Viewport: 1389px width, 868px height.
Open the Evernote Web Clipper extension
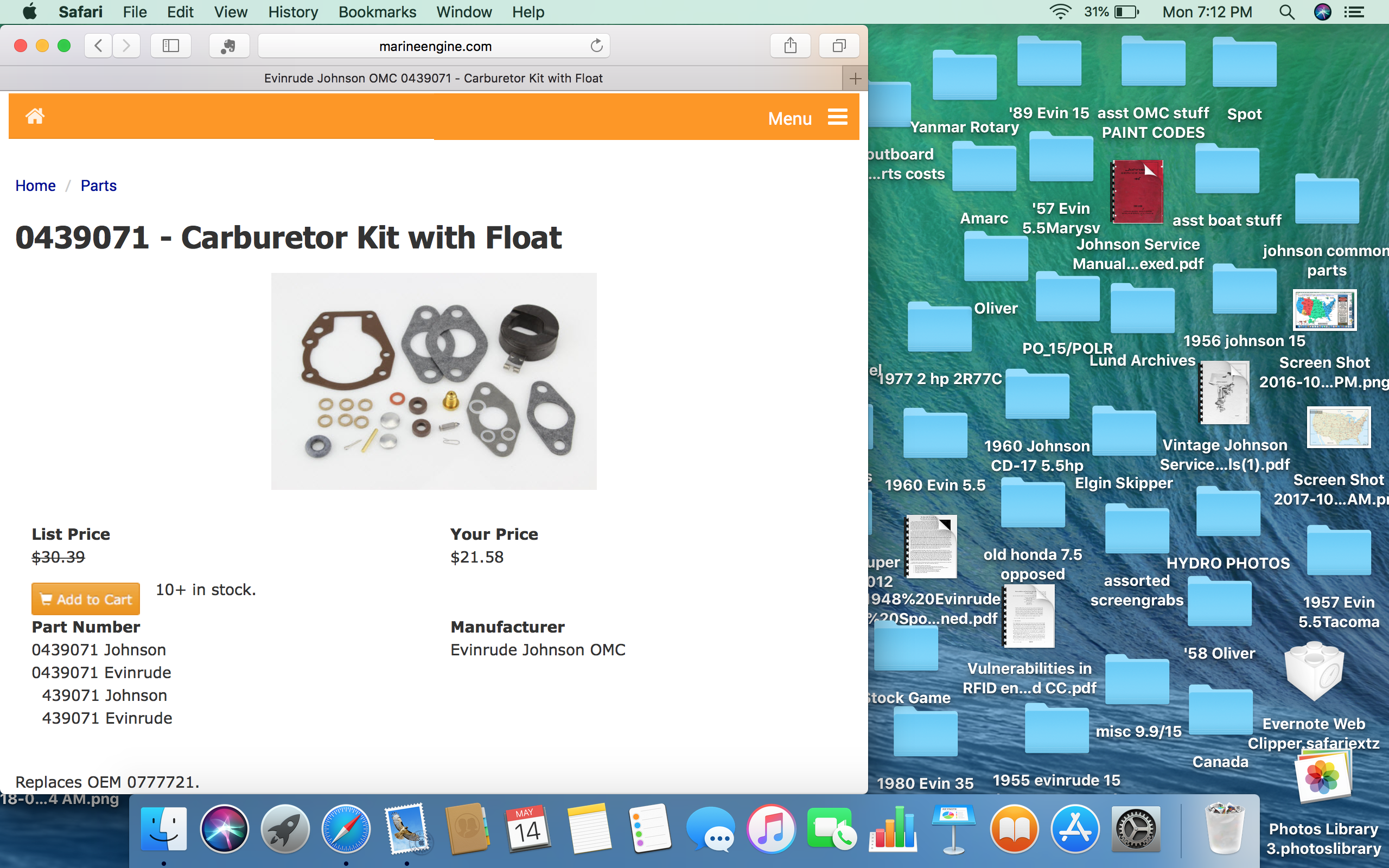pos(229,46)
